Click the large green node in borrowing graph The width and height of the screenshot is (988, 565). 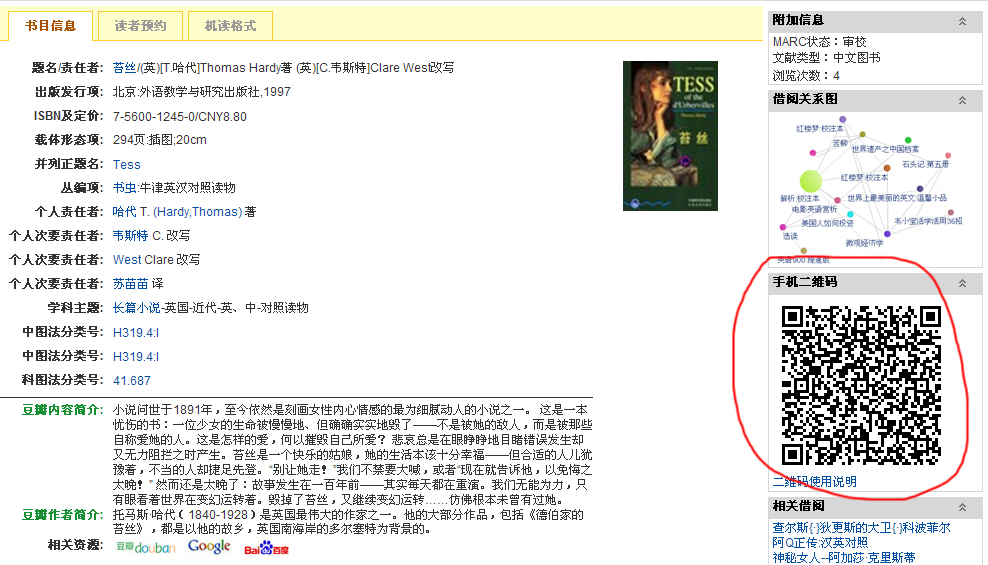[811, 181]
